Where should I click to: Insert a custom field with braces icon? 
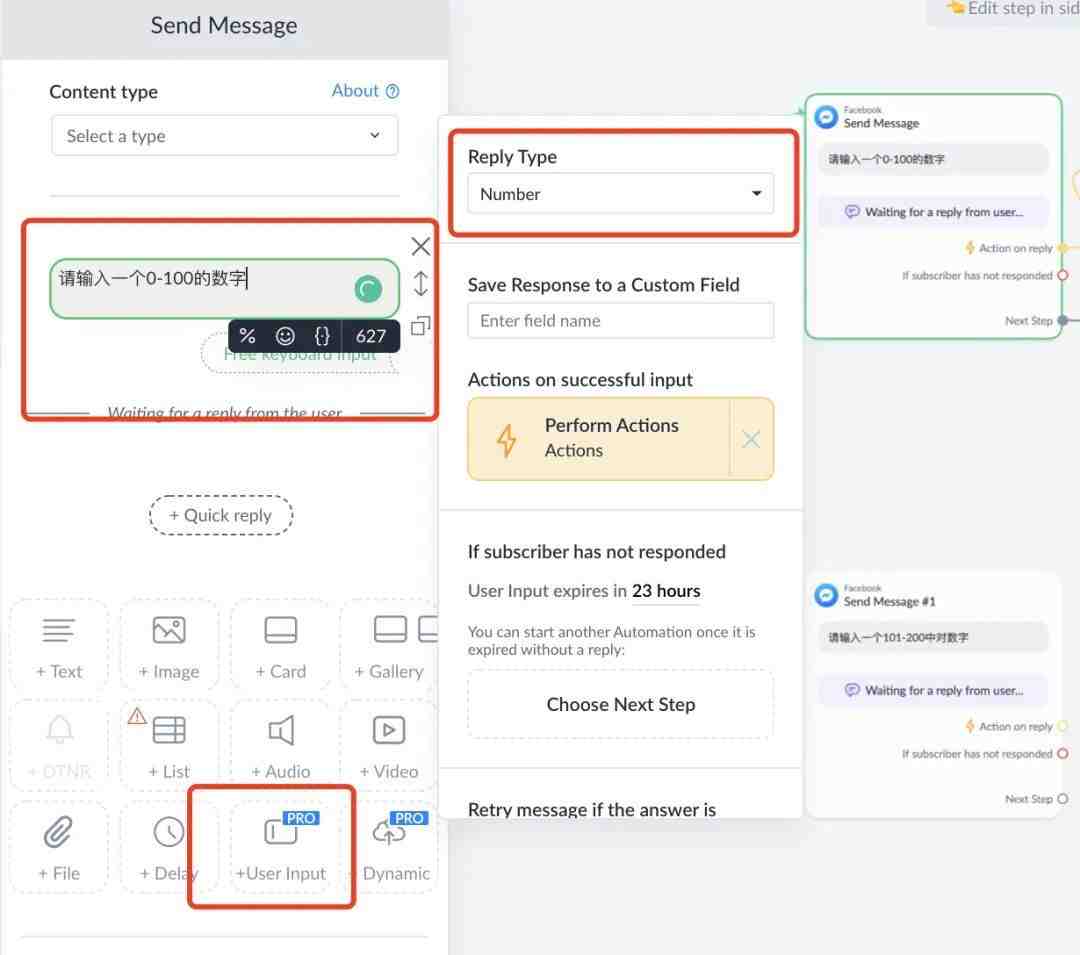[322, 336]
